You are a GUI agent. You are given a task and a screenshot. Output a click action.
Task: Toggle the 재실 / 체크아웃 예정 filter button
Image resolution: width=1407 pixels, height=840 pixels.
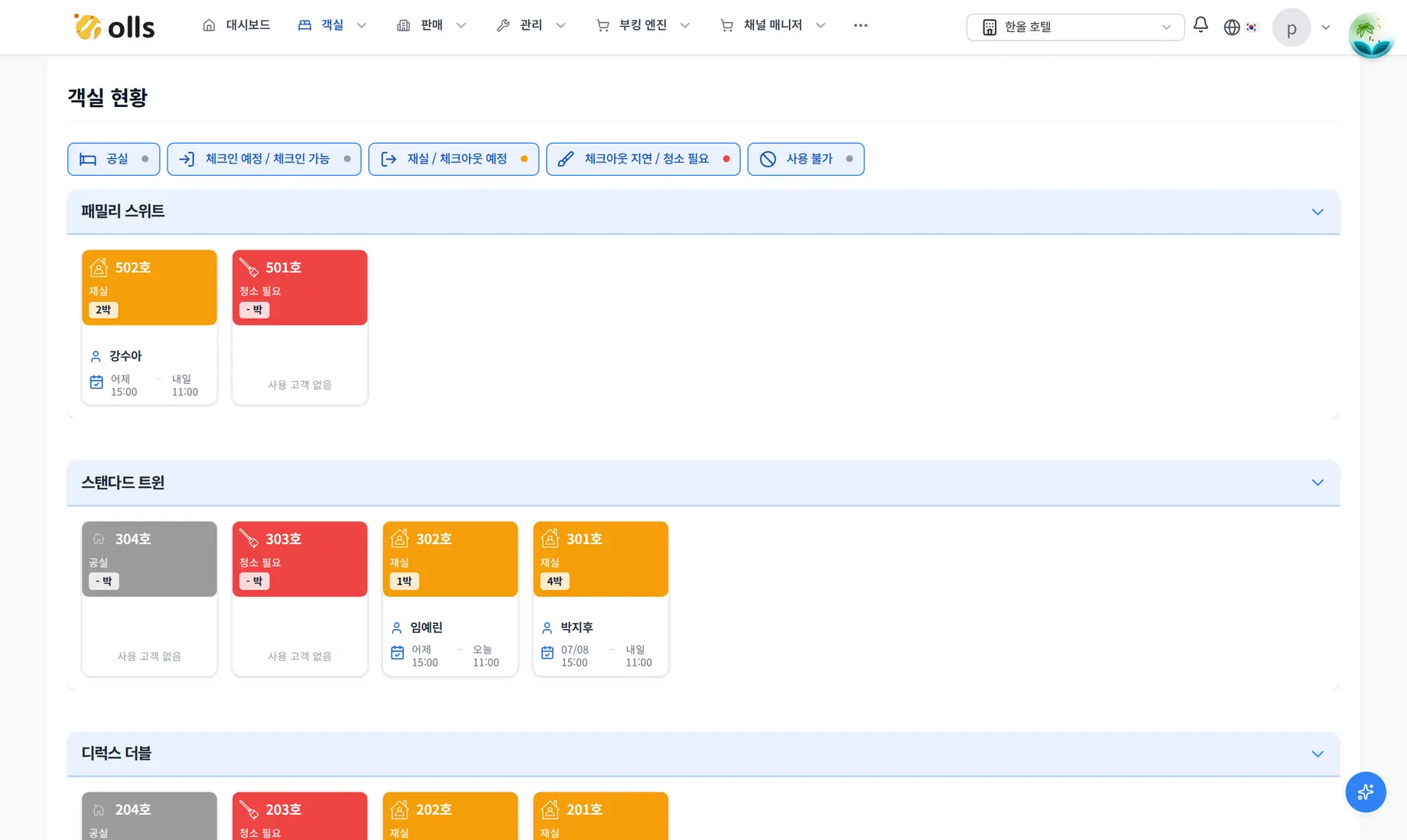pos(453,159)
